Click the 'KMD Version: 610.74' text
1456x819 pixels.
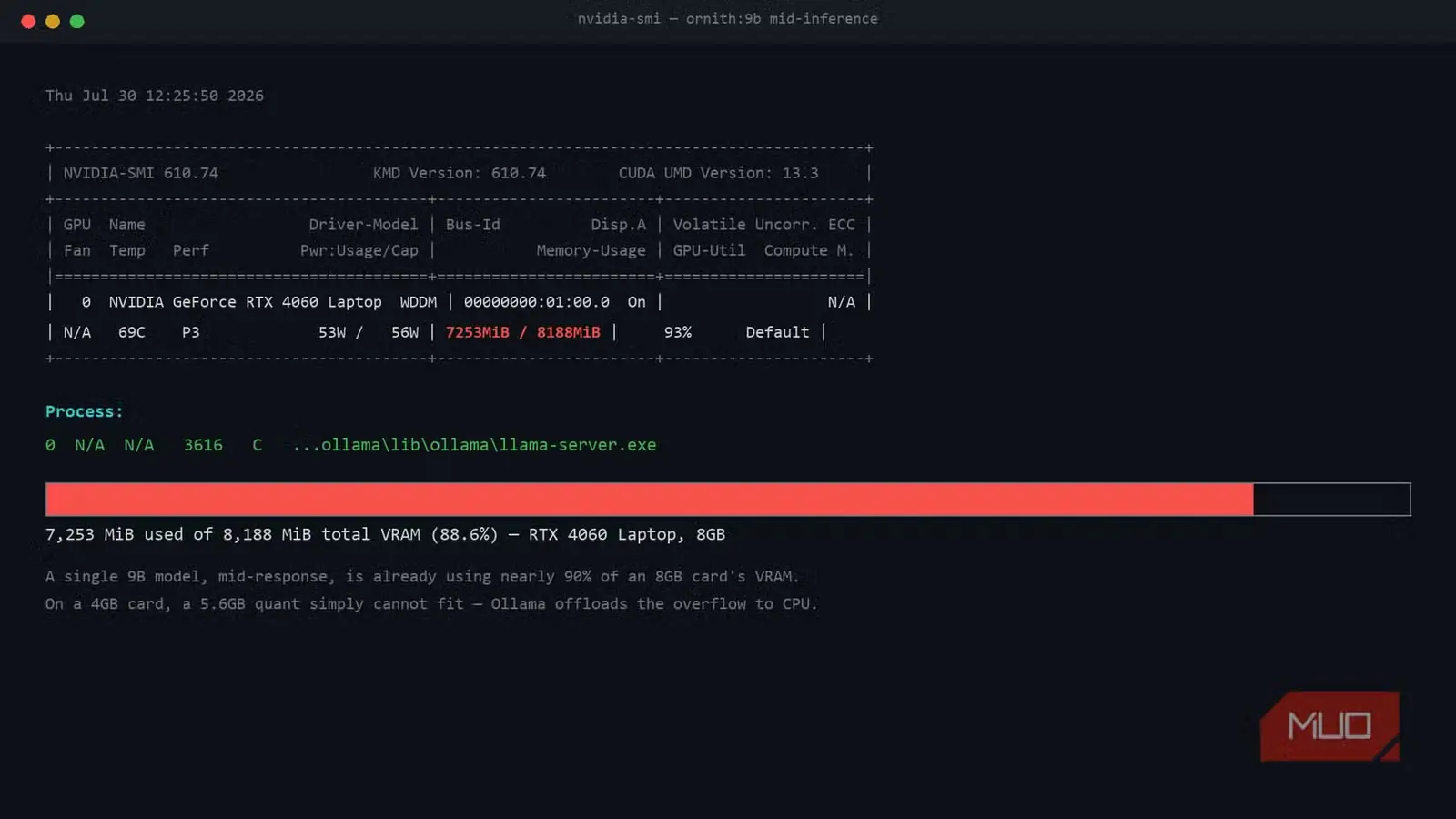click(460, 173)
